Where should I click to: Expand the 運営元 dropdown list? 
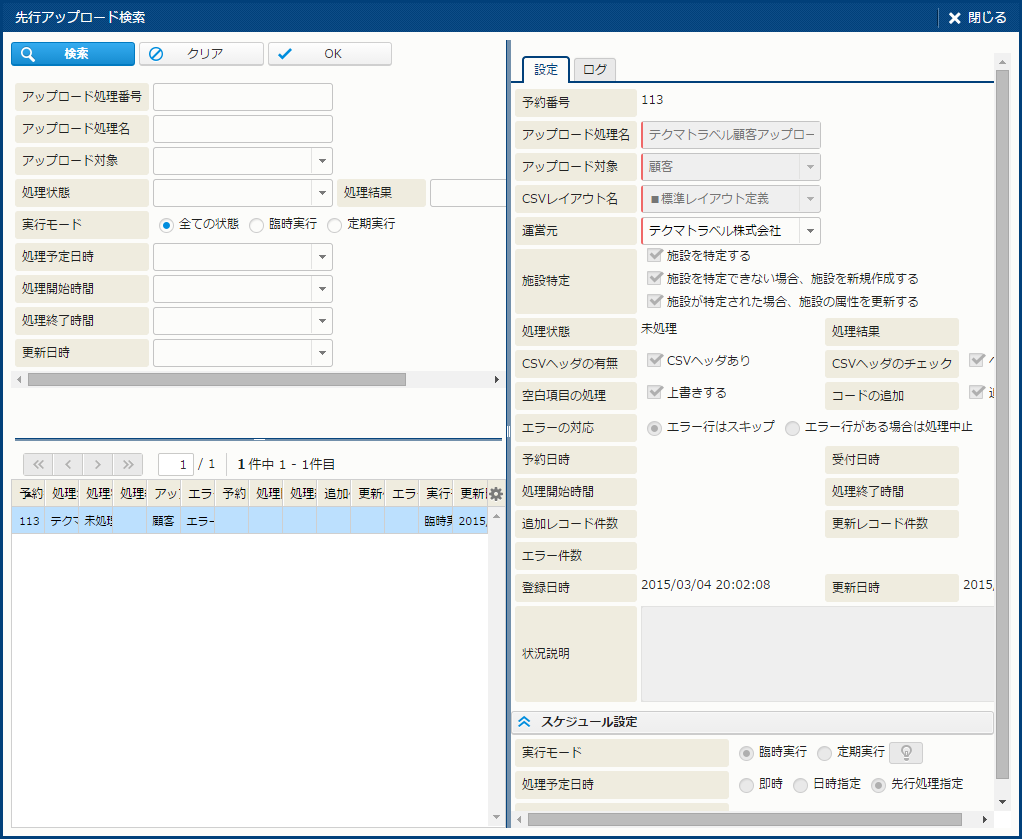click(809, 231)
